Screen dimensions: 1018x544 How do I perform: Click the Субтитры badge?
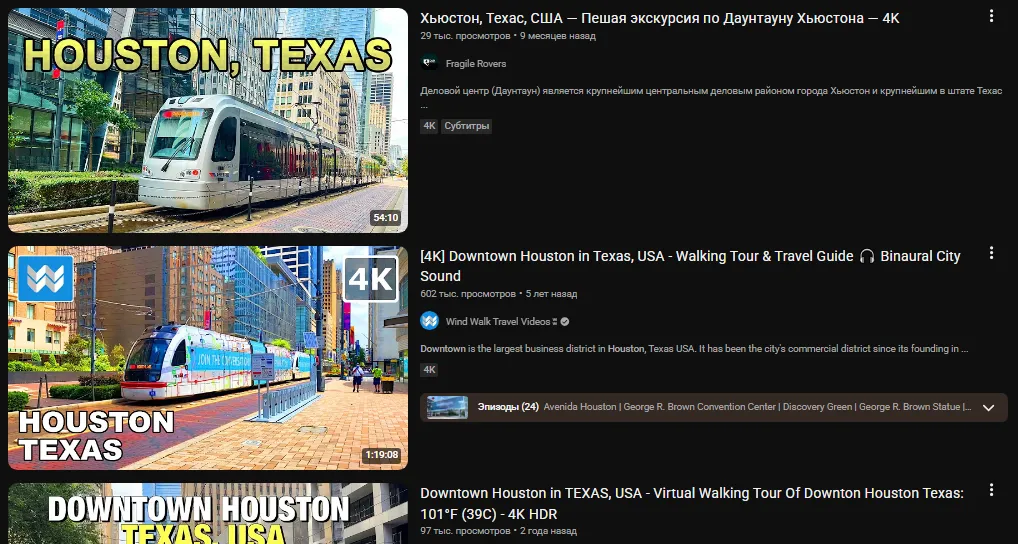pyautogui.click(x=466, y=126)
